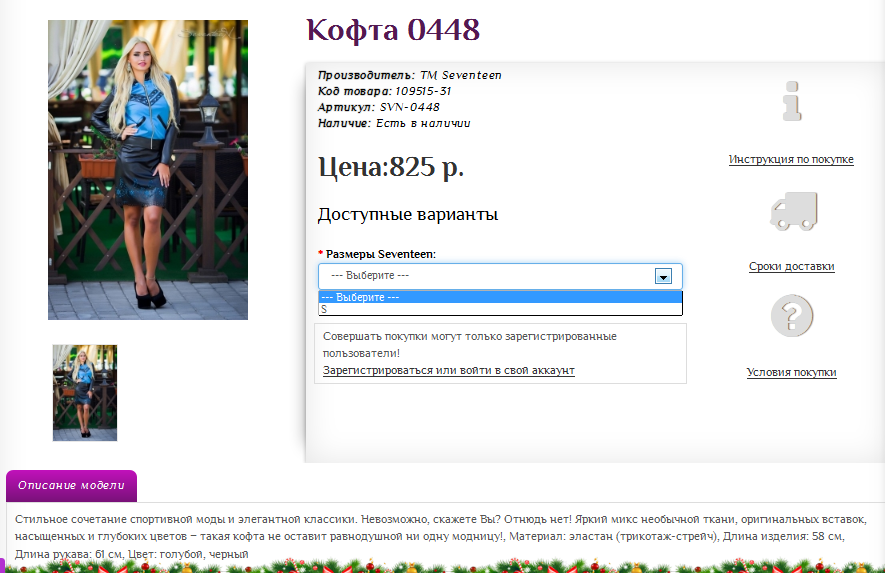Screen dimensions: 885x573
Task: Open the large product photo
Action: 148,170
